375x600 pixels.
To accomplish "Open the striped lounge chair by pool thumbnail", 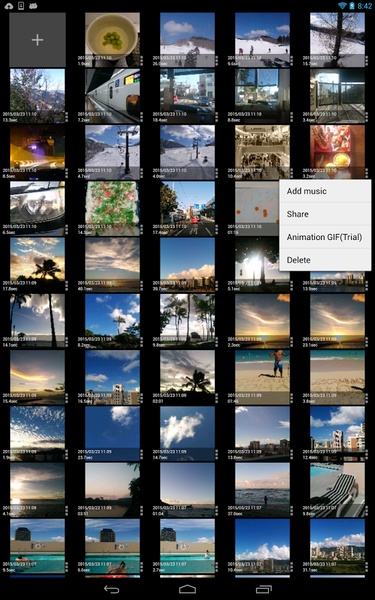I will coord(337,490).
